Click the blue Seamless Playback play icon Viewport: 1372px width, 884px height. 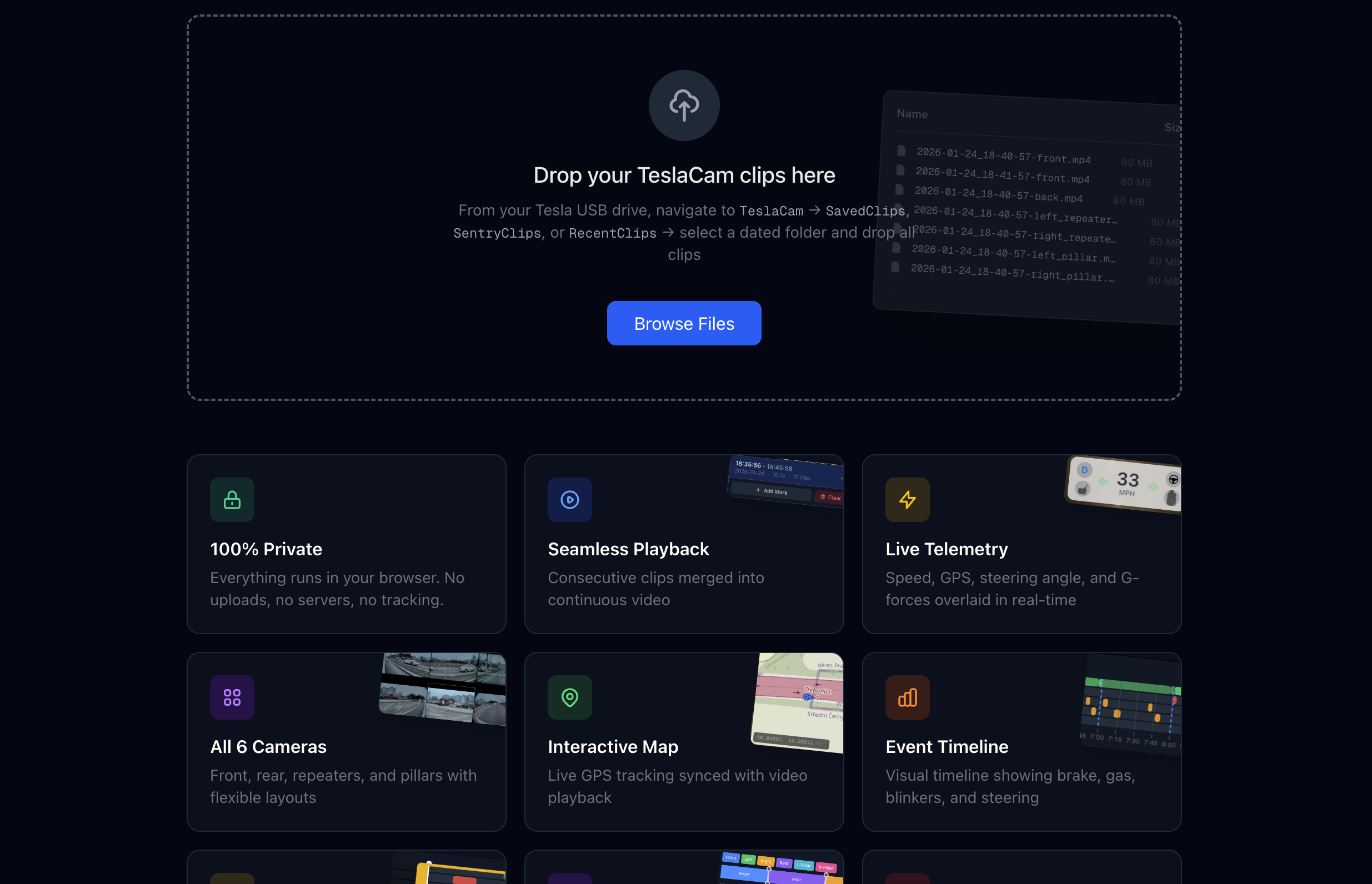[569, 499]
